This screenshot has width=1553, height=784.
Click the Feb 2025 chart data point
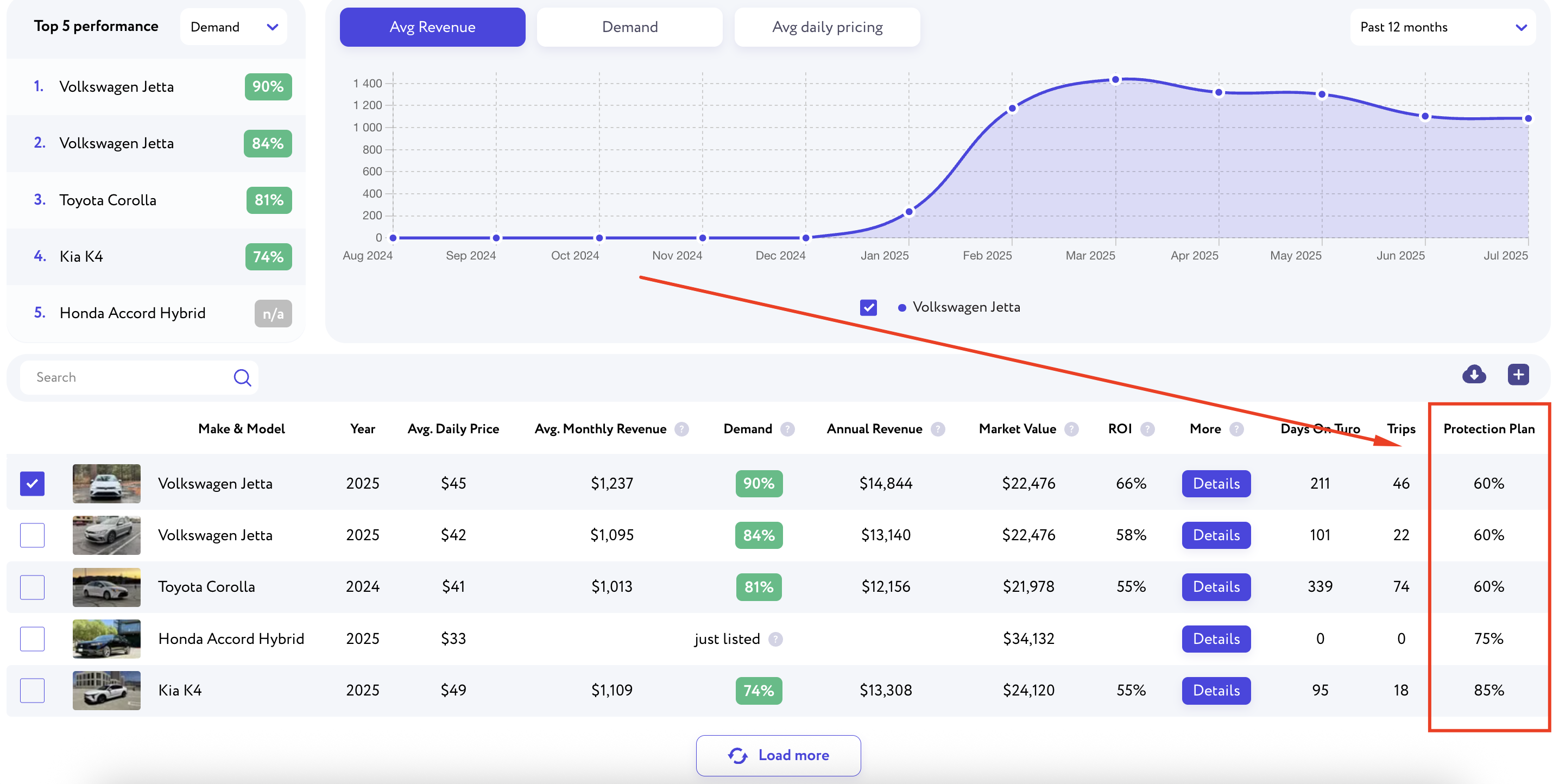click(1012, 109)
